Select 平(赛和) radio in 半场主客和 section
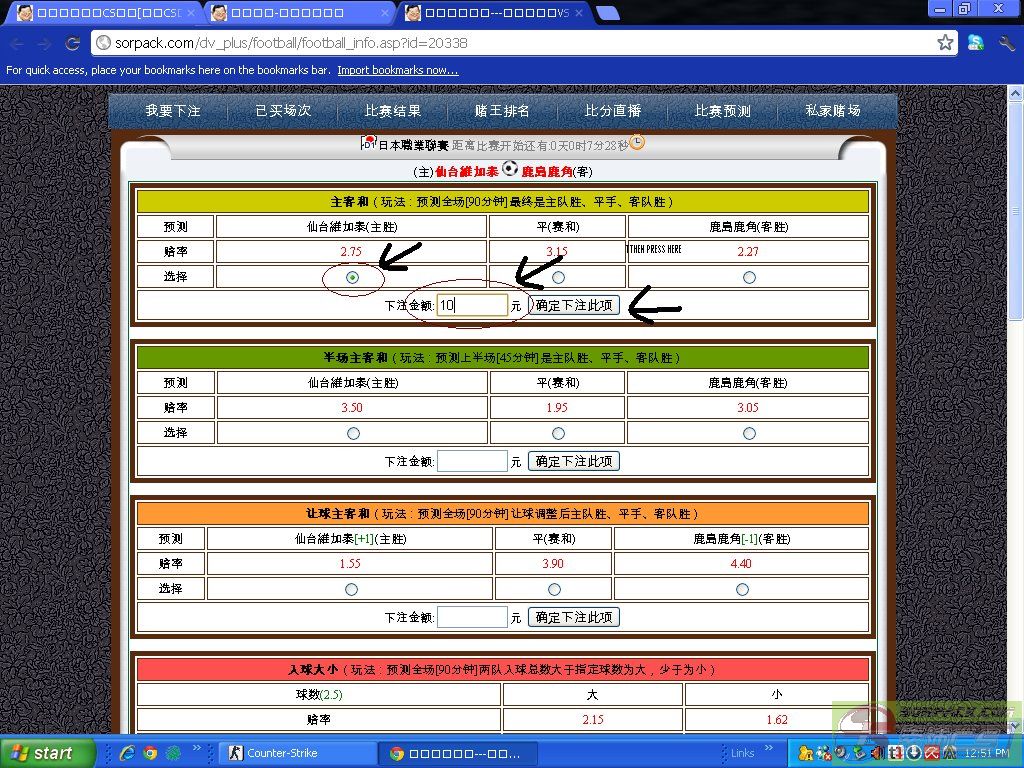 click(558, 433)
